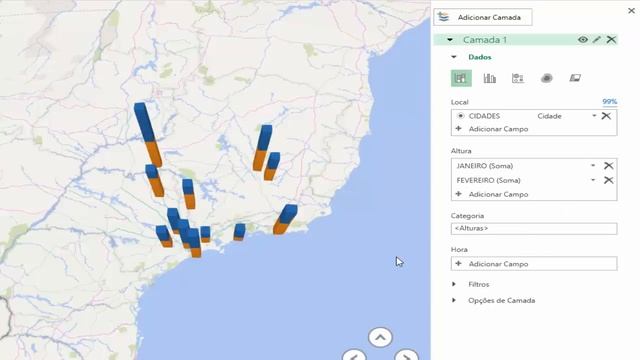Rename Camada 1 using the pencil icon
The image size is (640, 360).
coord(597,40)
